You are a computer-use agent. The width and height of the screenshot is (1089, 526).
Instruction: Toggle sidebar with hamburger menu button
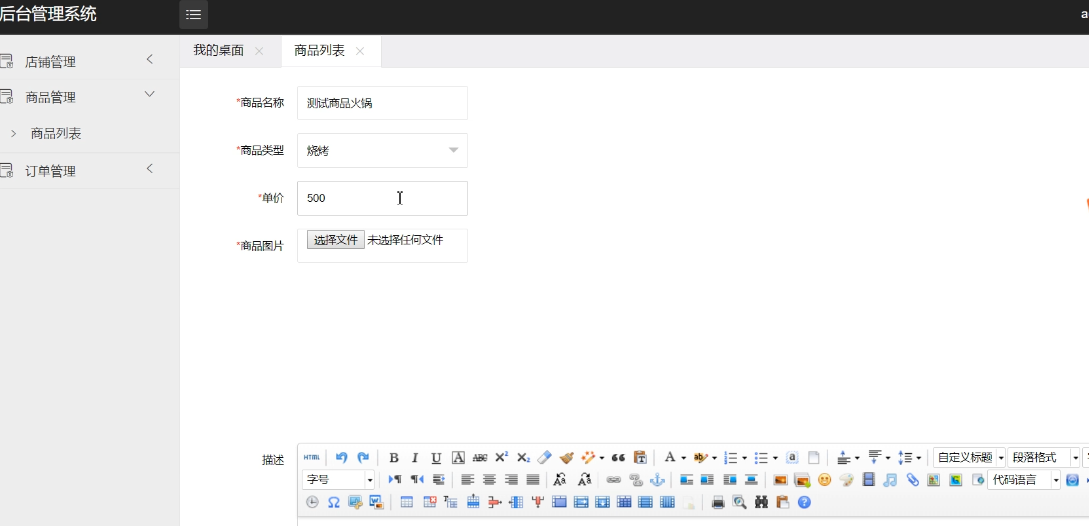coord(193,15)
